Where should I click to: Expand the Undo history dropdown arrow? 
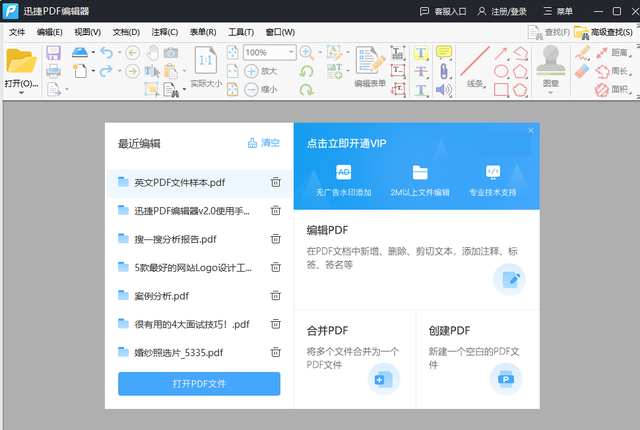(x=119, y=53)
